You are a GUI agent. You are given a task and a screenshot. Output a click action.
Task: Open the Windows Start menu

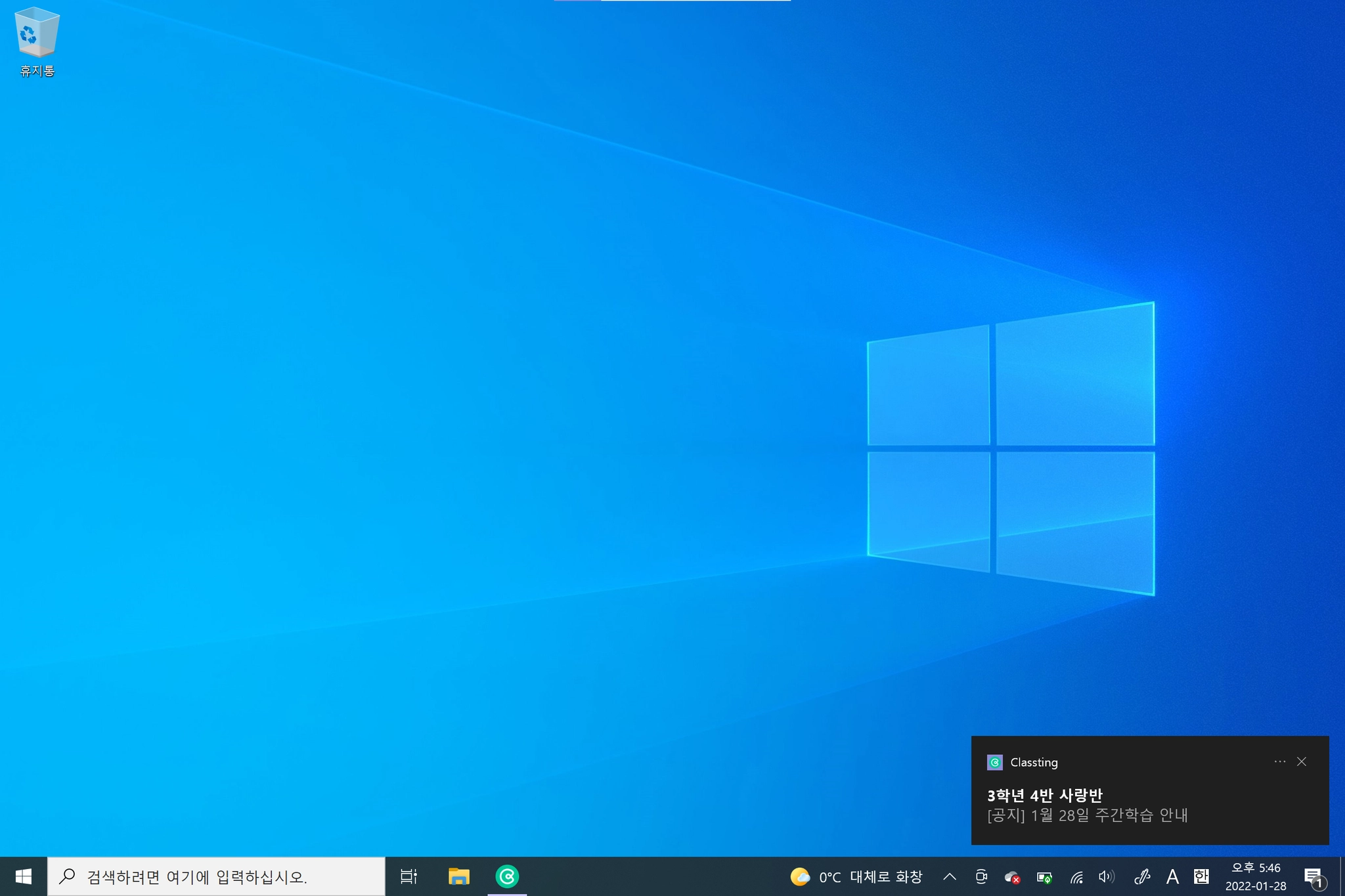[24, 876]
